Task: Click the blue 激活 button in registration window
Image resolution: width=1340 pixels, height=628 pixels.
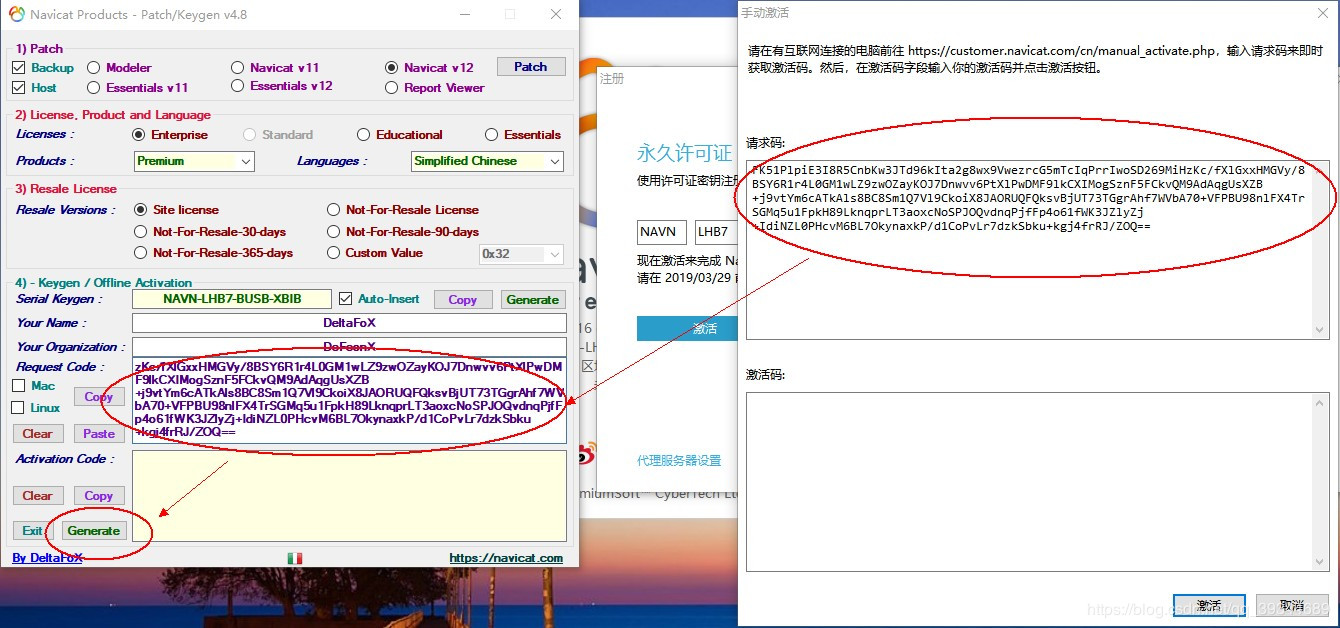Action: pos(687,328)
